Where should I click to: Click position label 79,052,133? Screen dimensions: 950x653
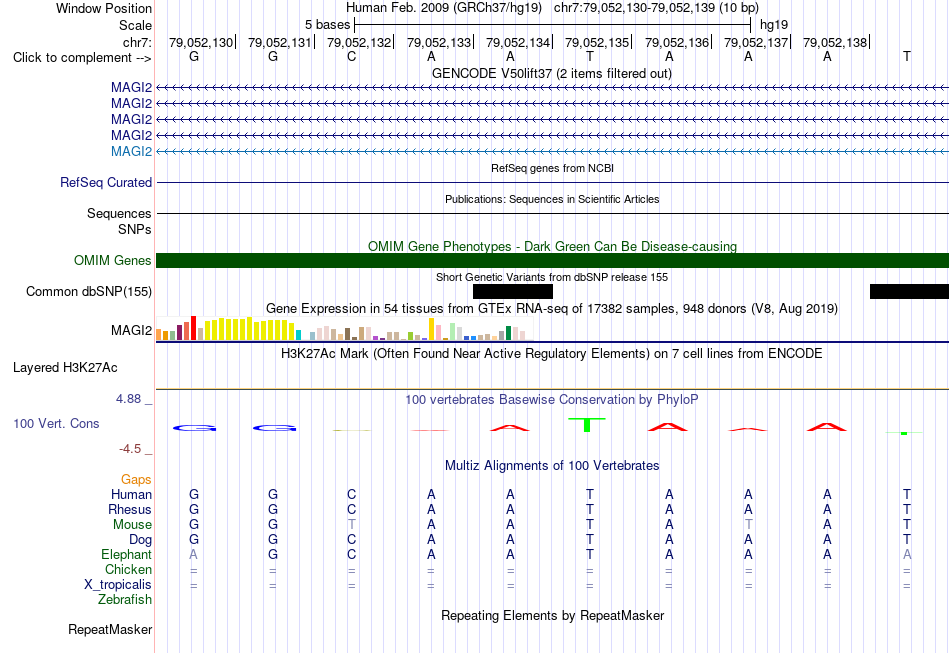pos(439,42)
